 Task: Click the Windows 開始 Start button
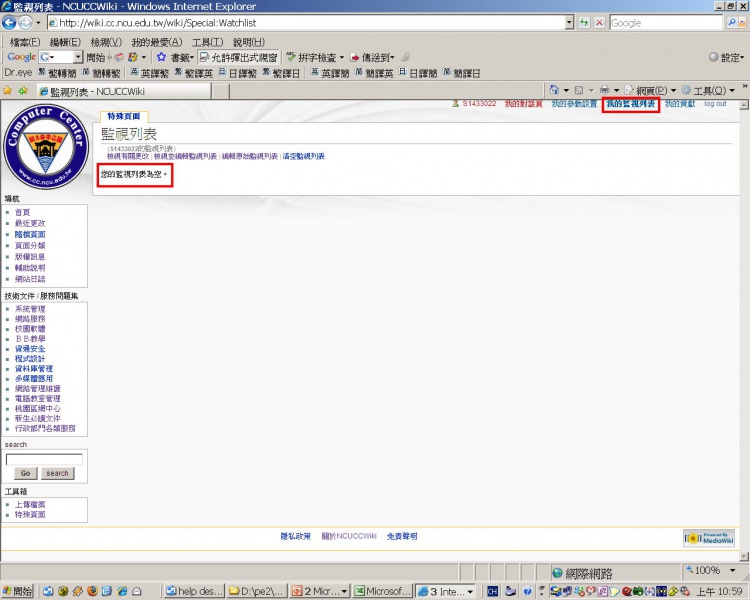pos(17,591)
